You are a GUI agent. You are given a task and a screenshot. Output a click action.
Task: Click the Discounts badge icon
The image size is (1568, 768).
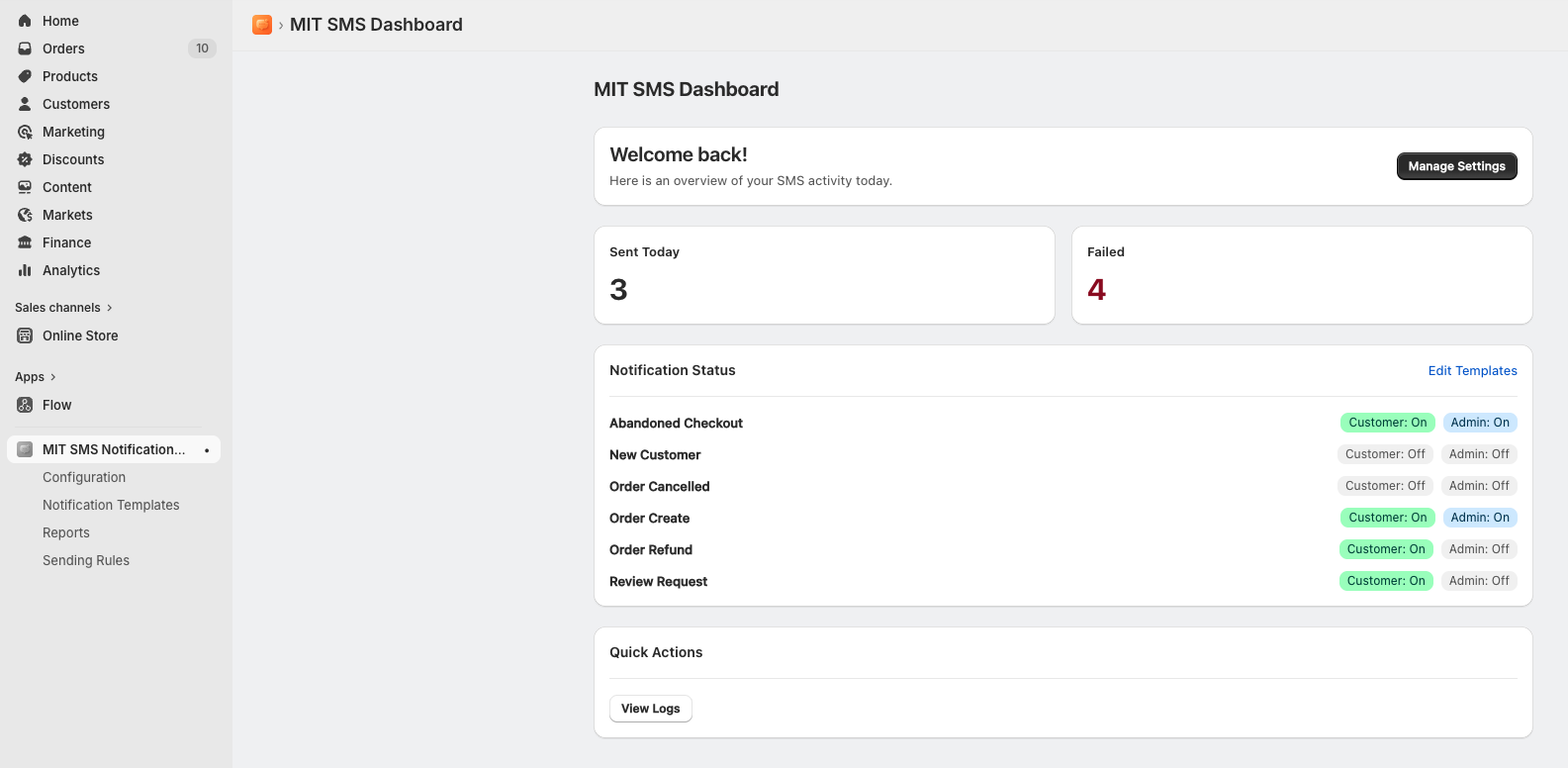(x=25, y=159)
